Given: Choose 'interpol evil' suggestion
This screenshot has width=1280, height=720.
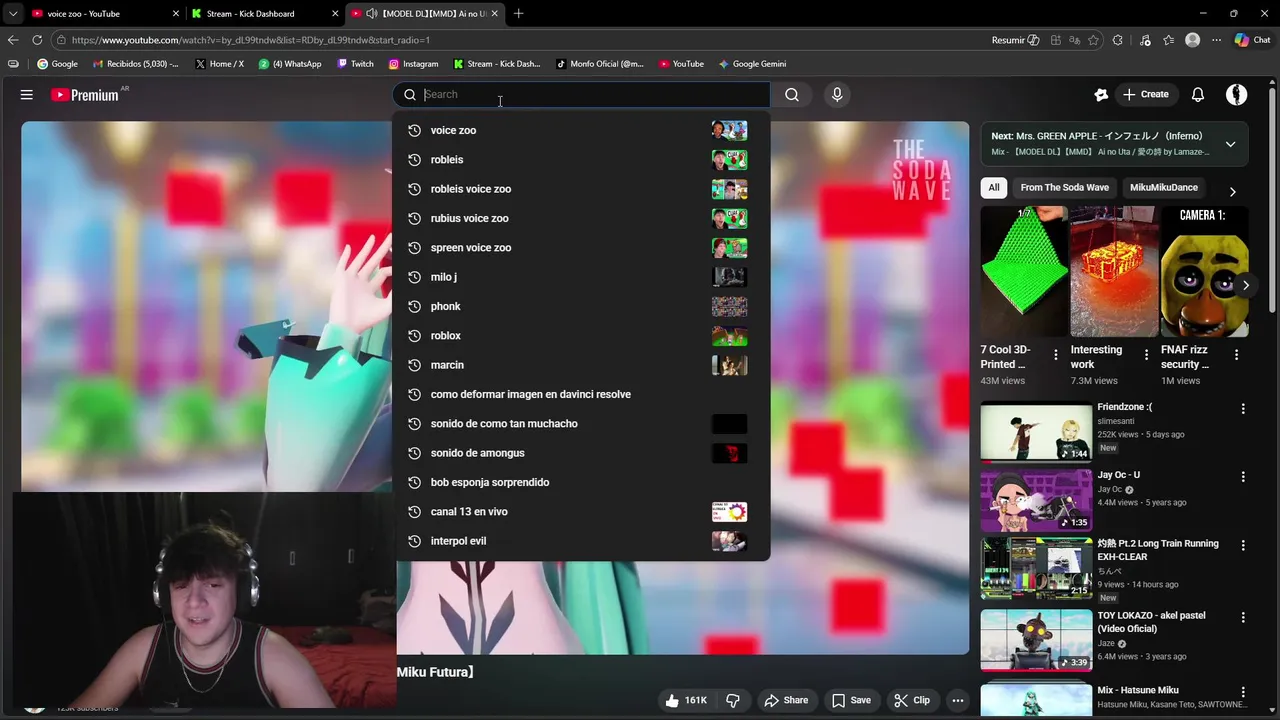Looking at the screenshot, I should pyautogui.click(x=581, y=541).
